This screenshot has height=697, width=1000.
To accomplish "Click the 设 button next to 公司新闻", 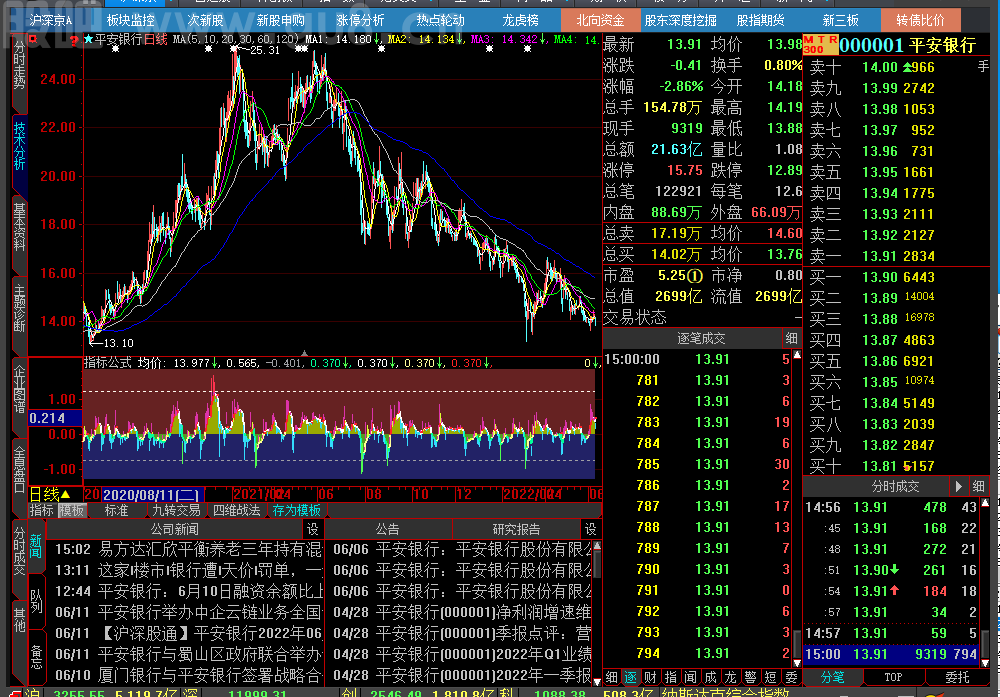I will point(312,529).
